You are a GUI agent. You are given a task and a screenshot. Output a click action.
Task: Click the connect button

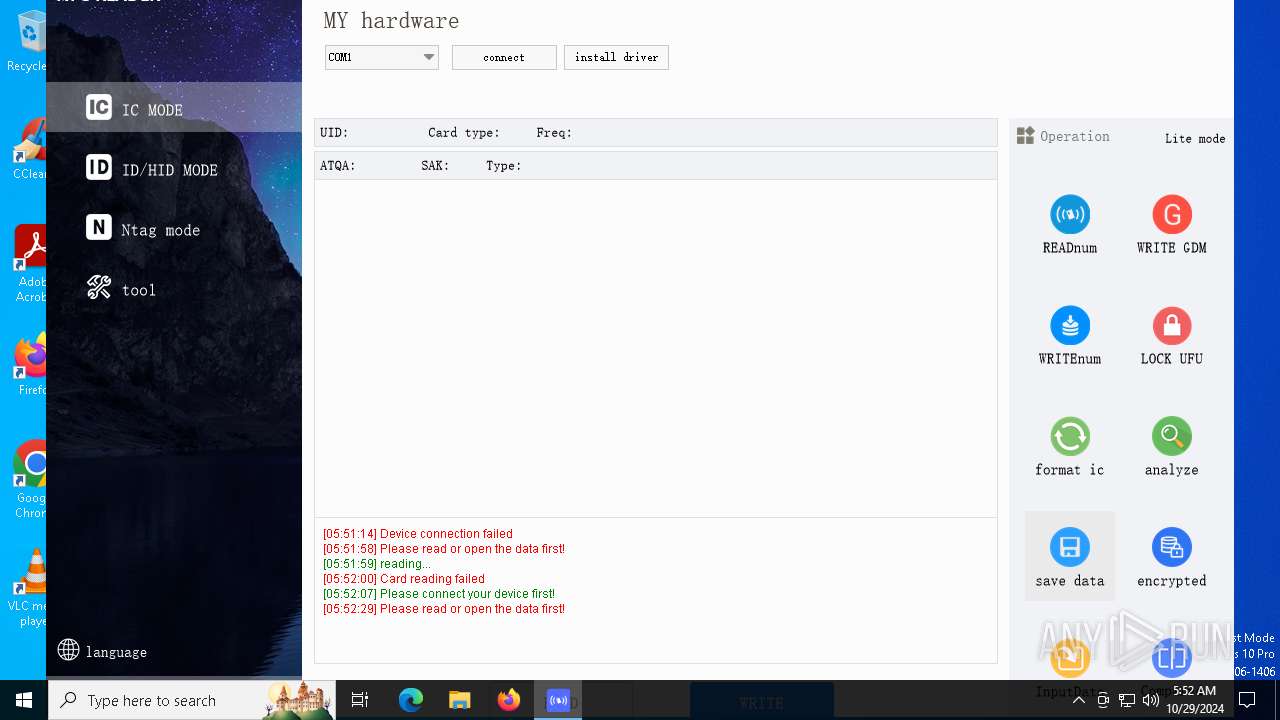pyautogui.click(x=504, y=57)
